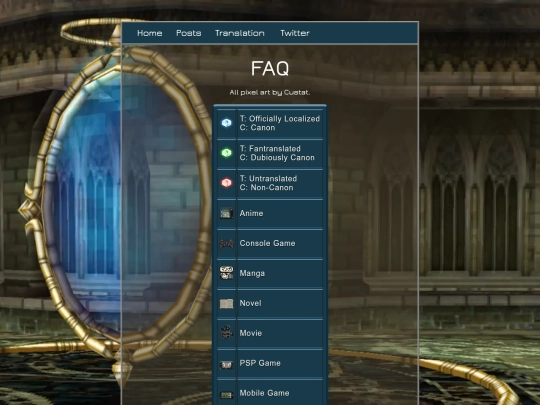Click the 'T: Fantranslated' text
540x405 pixels.
pyautogui.click(x=270, y=149)
